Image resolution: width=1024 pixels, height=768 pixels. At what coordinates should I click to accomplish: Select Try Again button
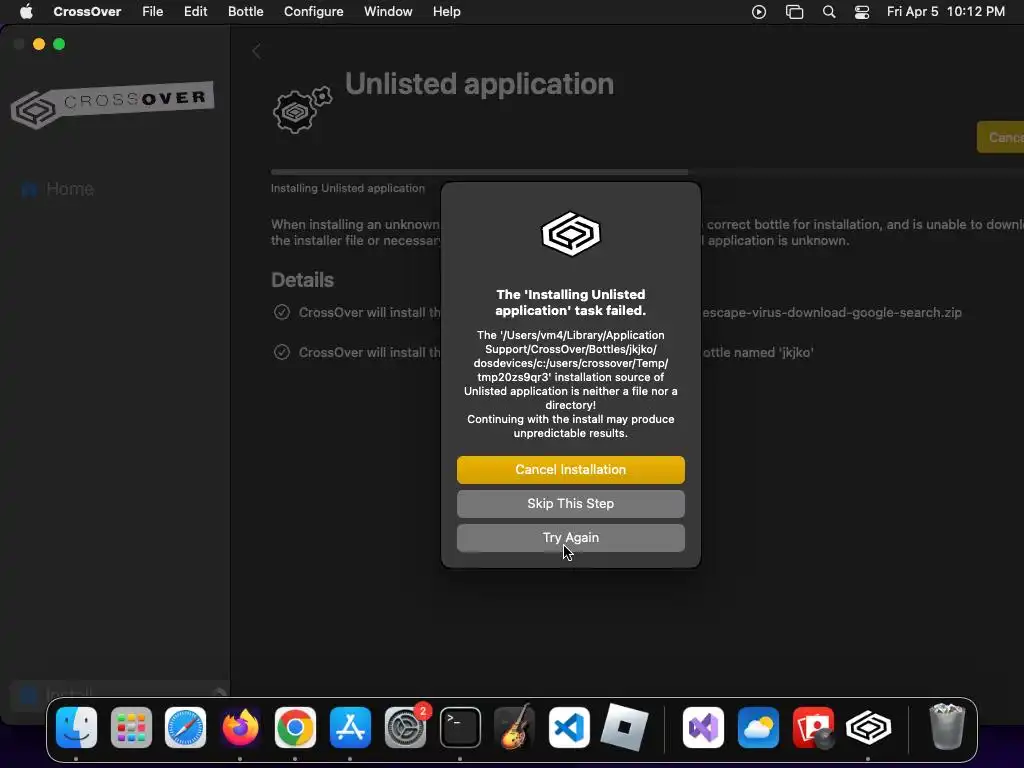(x=571, y=537)
